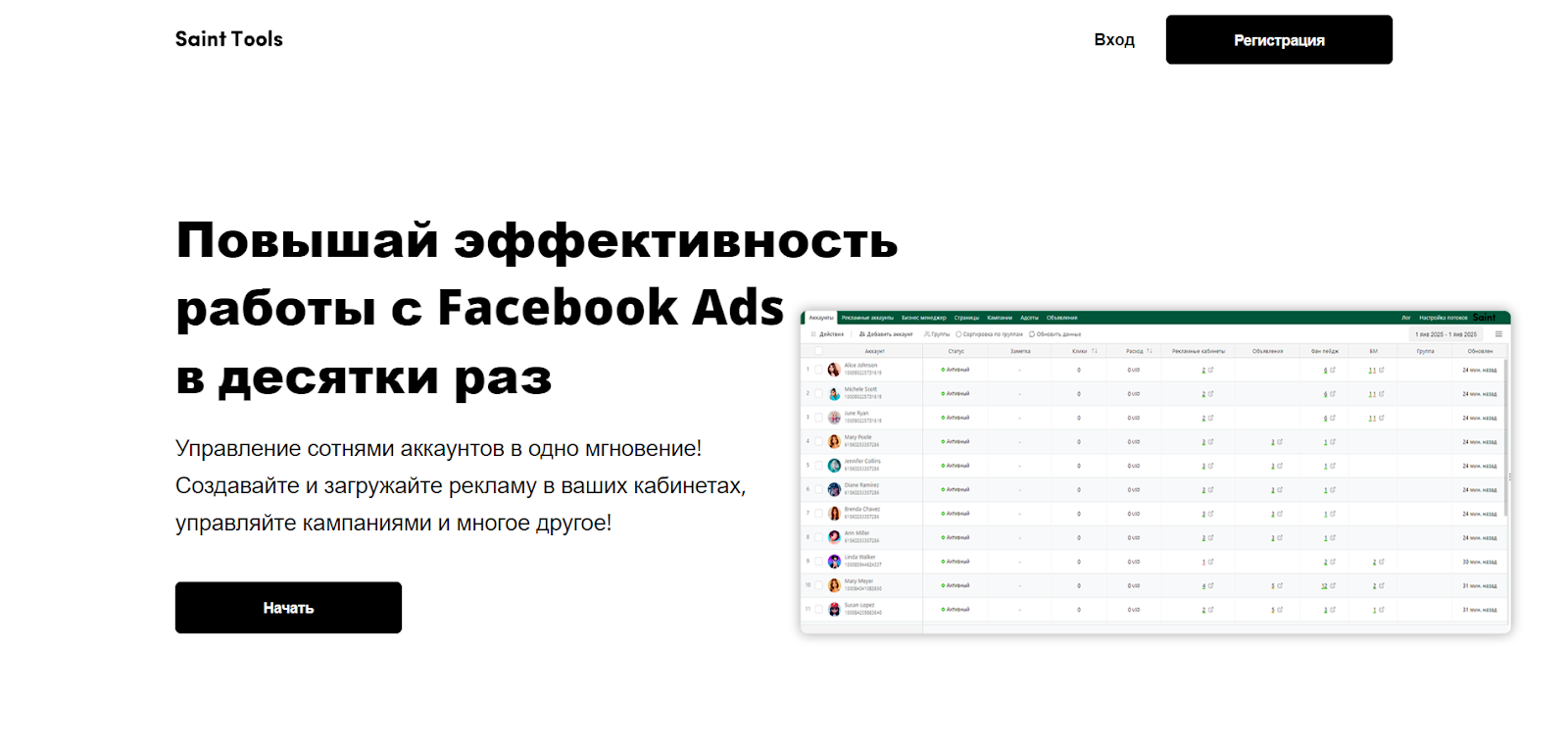The image size is (1568, 751).
Task: Switch to the Страницы tab
Action: [967, 318]
